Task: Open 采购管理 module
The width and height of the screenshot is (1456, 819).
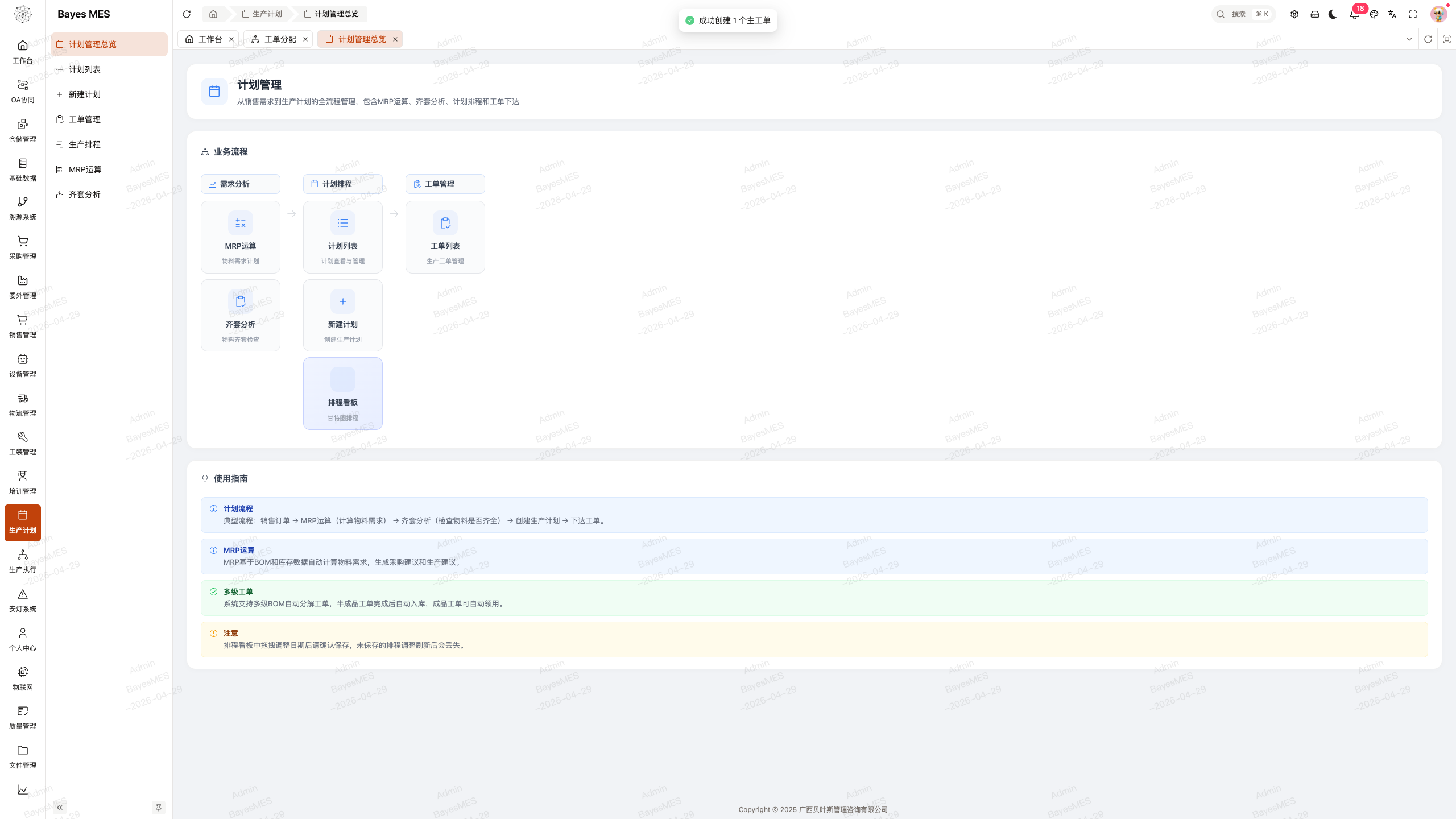Action: 23,247
